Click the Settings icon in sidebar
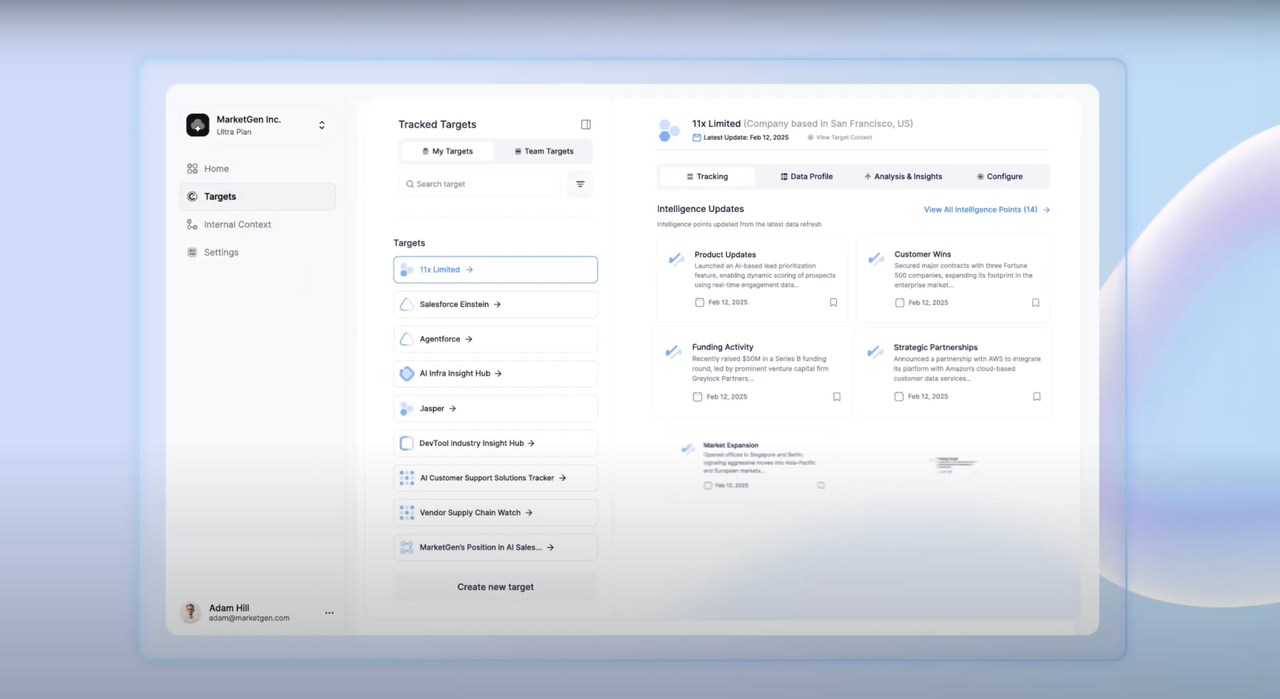 (192, 253)
